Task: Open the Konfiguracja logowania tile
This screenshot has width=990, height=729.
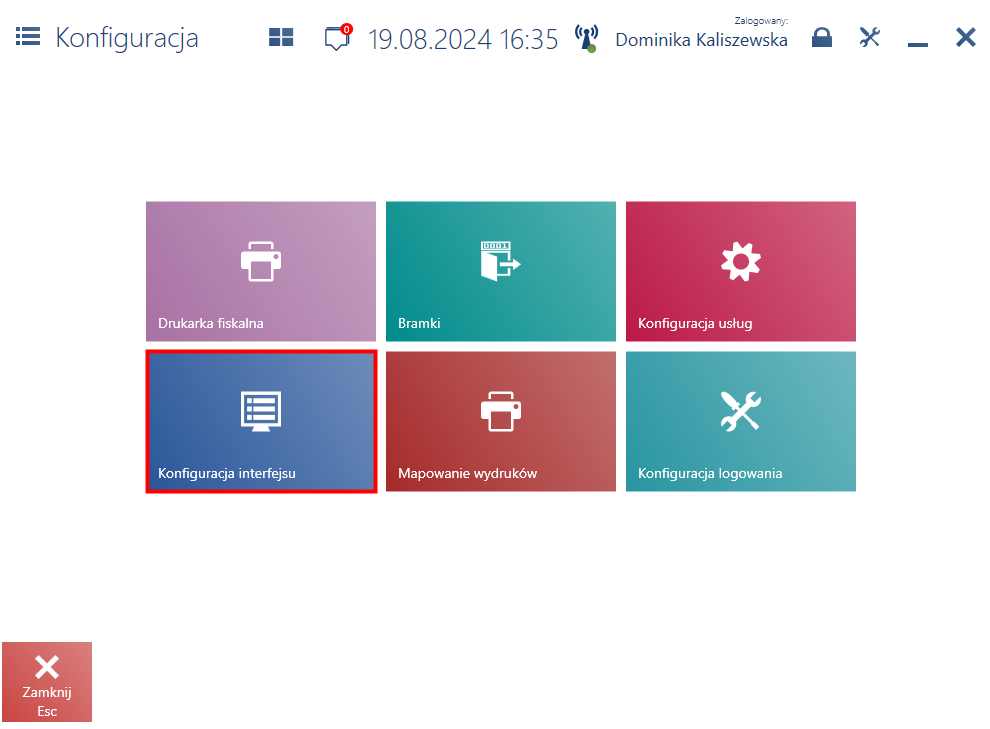Action: tap(741, 422)
